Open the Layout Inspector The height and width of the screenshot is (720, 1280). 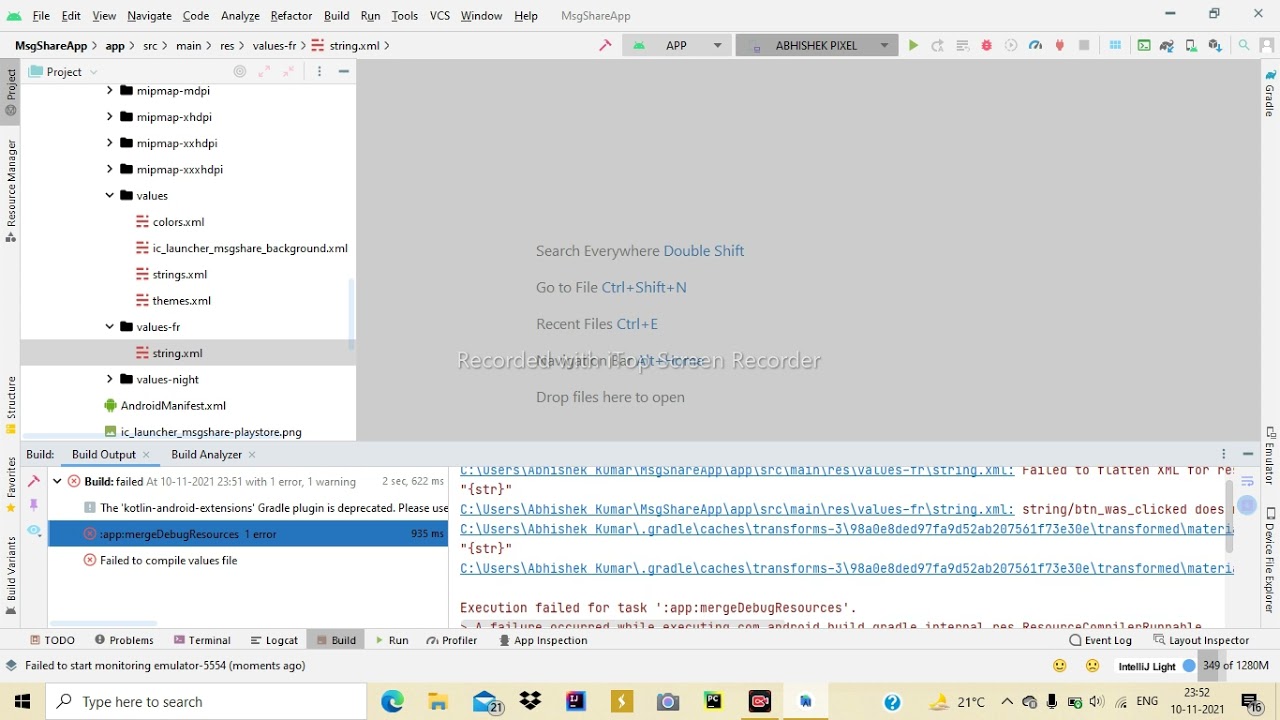tap(1201, 640)
